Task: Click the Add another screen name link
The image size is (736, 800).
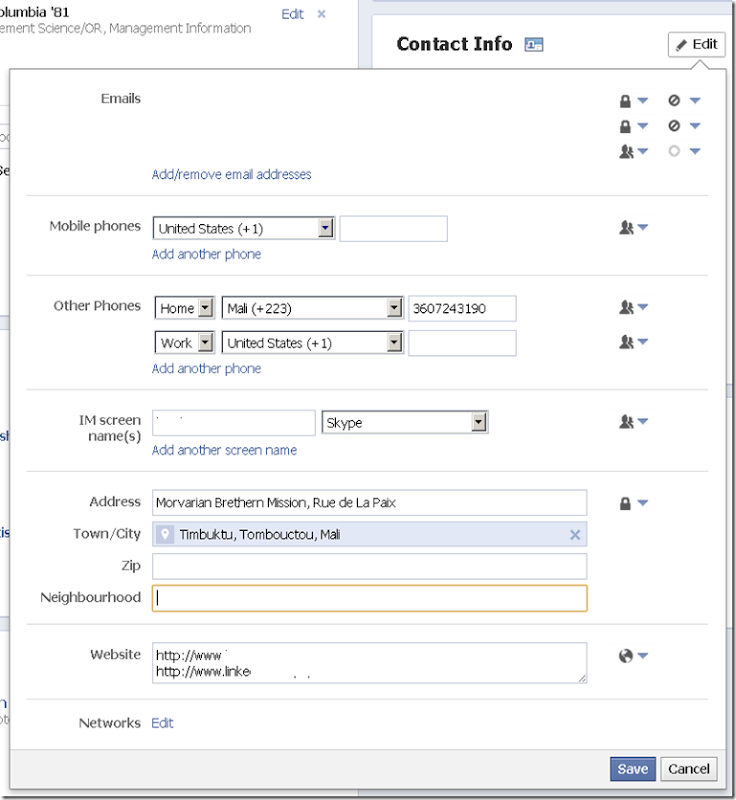Action: 224,450
